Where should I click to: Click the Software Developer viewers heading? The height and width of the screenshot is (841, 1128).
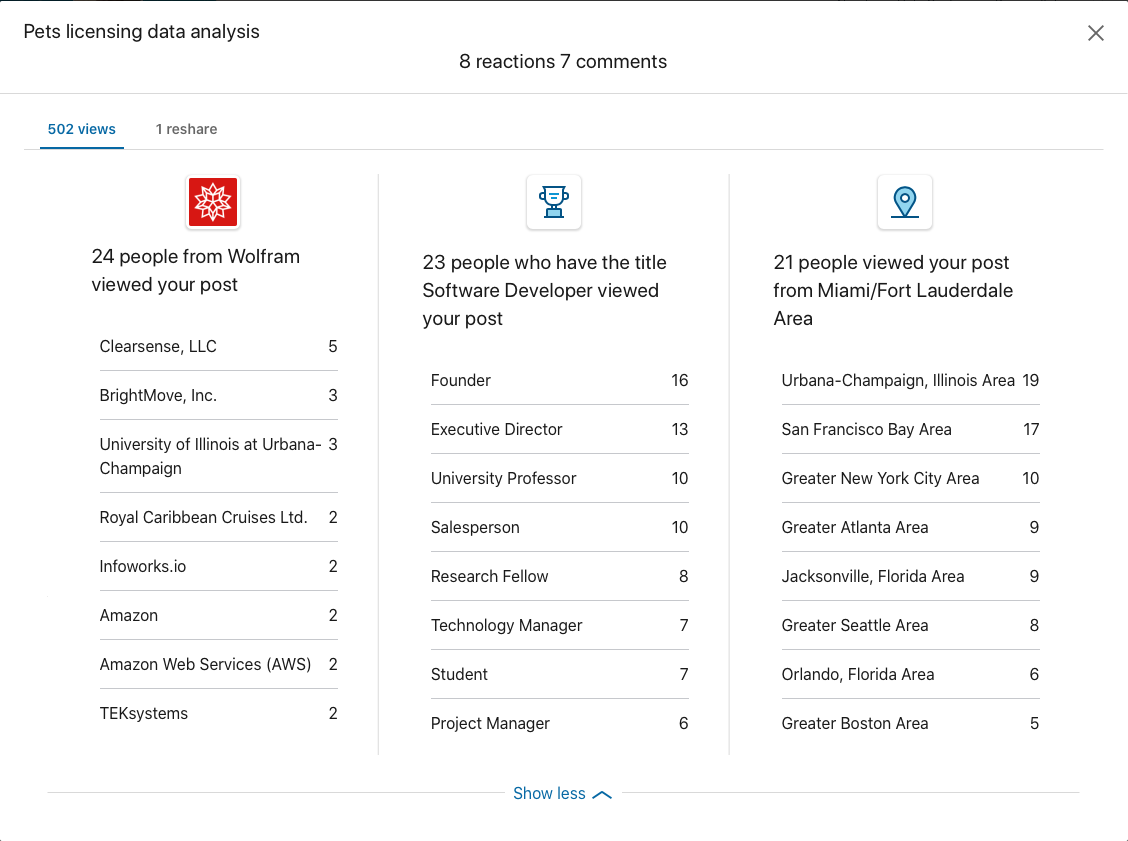(x=545, y=291)
